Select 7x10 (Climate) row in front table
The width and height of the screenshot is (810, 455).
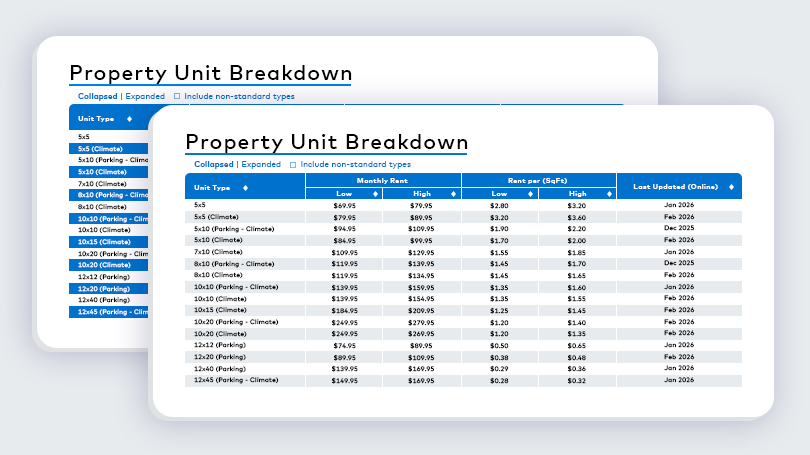[463, 252]
